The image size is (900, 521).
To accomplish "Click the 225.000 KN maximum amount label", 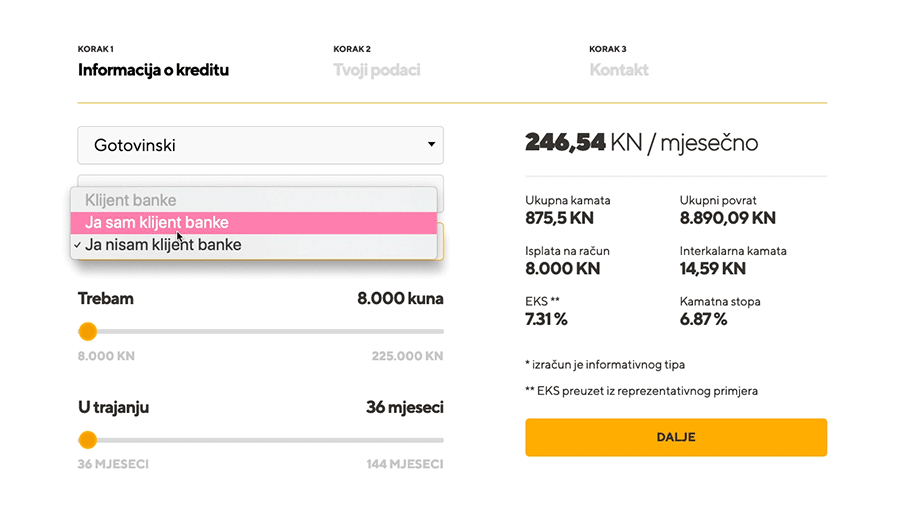I will (x=408, y=356).
